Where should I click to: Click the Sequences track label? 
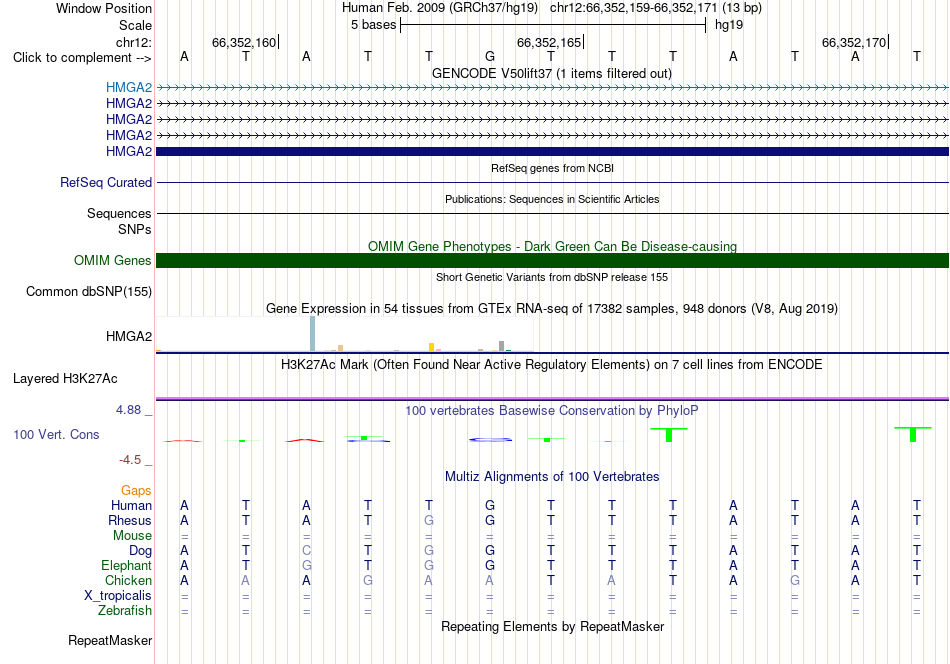[119, 213]
